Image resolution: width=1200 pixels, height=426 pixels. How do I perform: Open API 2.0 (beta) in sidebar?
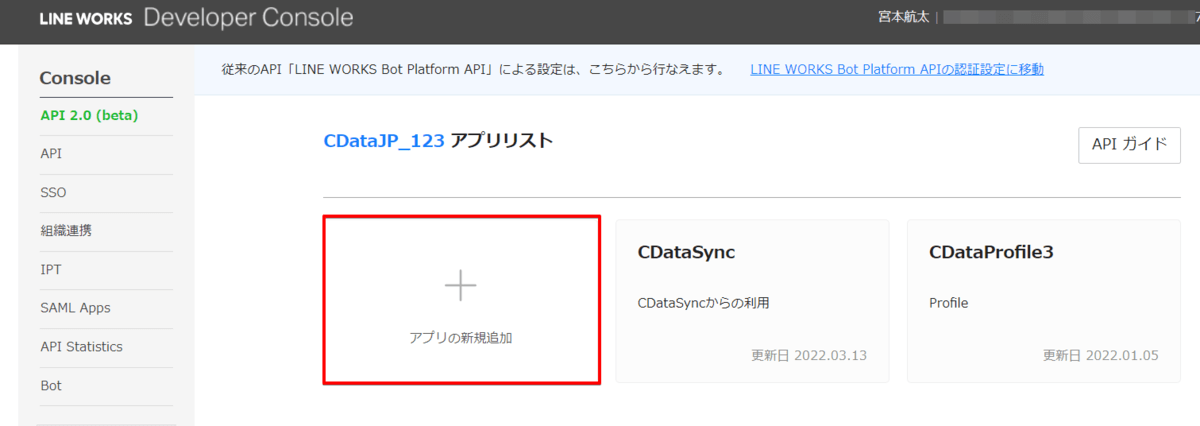click(90, 115)
